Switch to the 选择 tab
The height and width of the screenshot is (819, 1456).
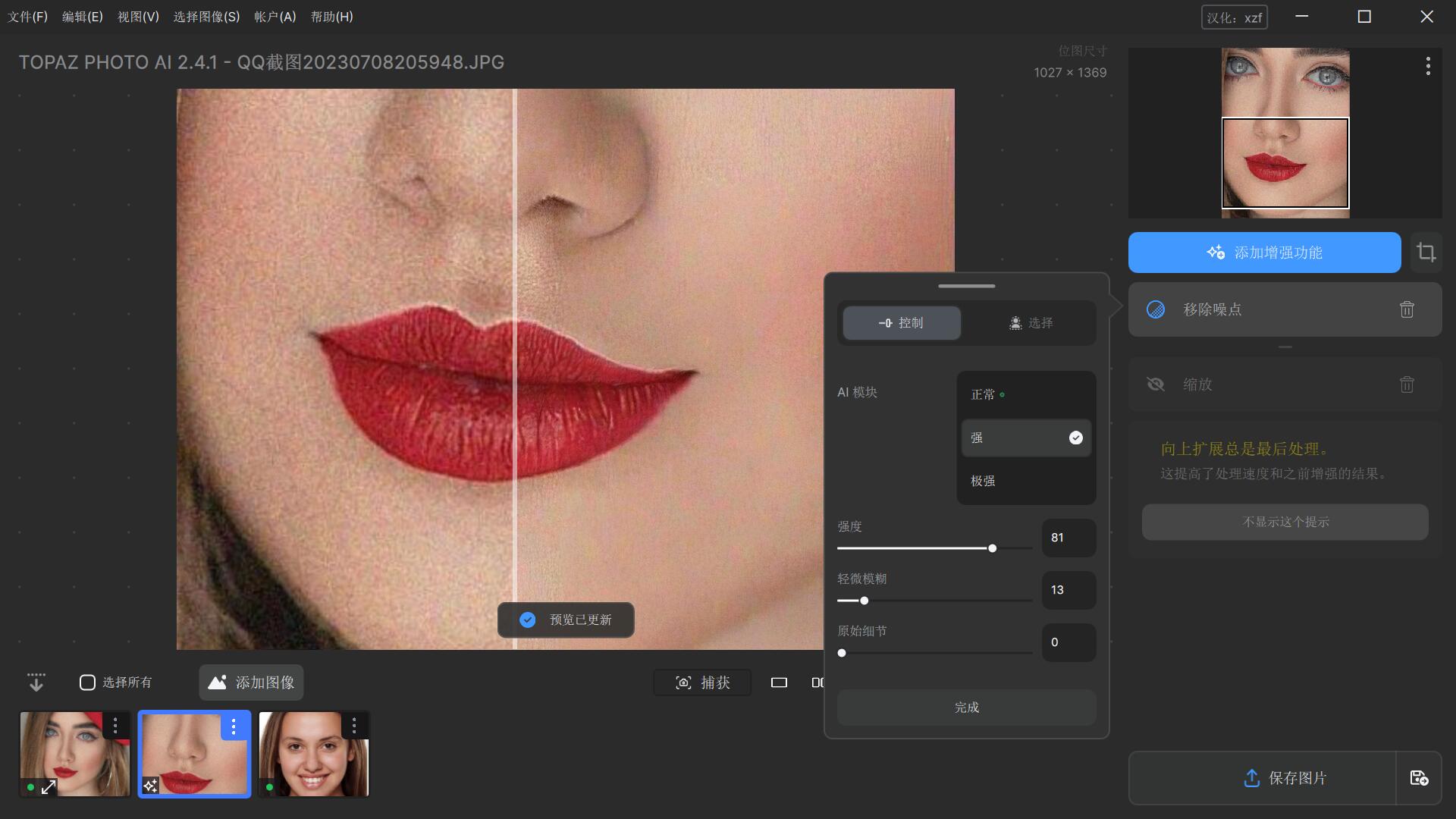1031,323
